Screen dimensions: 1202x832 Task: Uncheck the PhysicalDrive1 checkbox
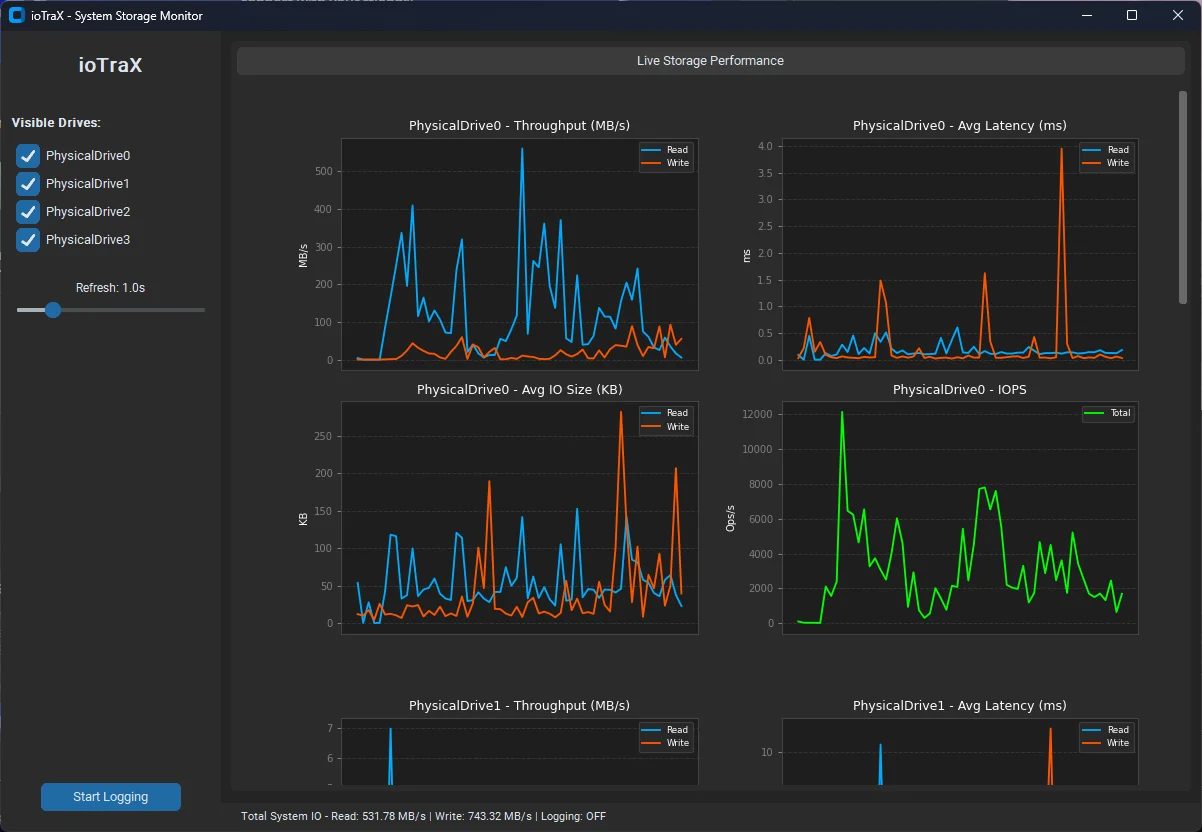tap(28, 184)
